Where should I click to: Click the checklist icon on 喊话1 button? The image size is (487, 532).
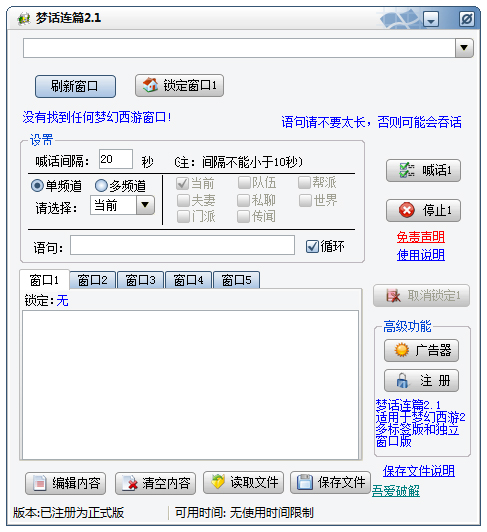407,170
